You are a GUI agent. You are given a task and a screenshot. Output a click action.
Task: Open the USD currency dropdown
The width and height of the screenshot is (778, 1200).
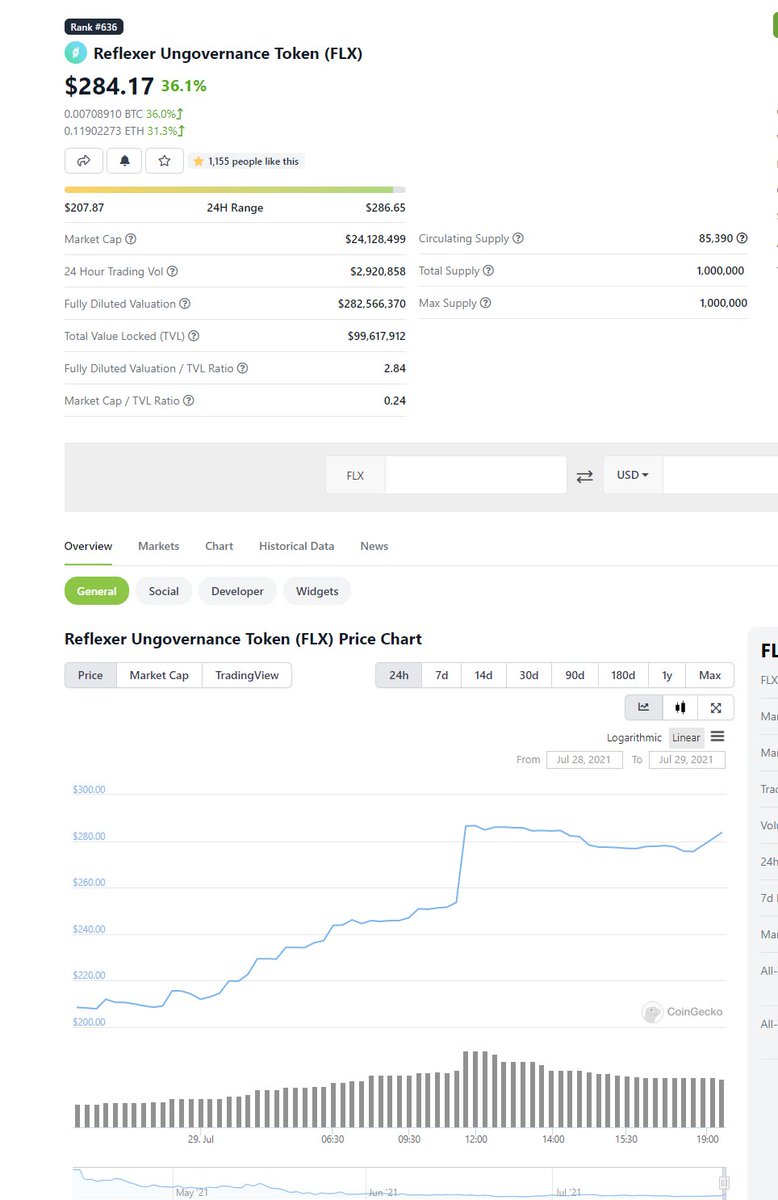point(633,475)
